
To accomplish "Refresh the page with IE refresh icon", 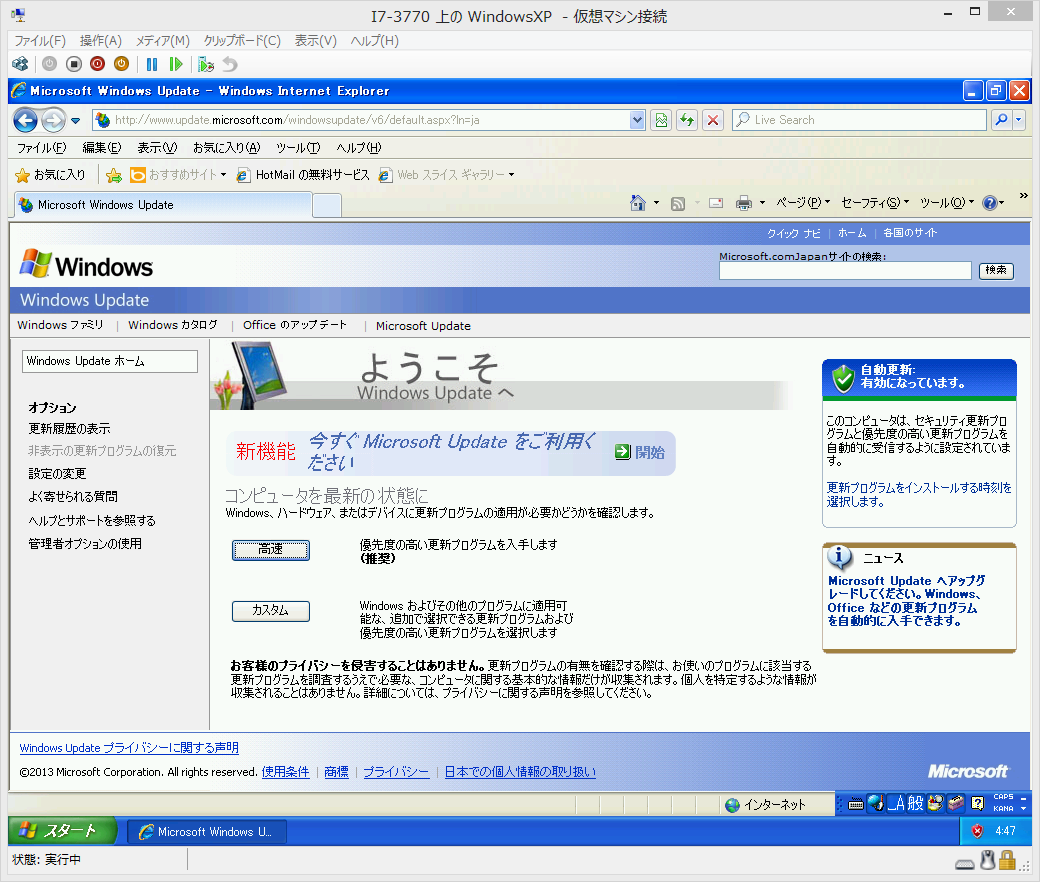I will coord(687,120).
